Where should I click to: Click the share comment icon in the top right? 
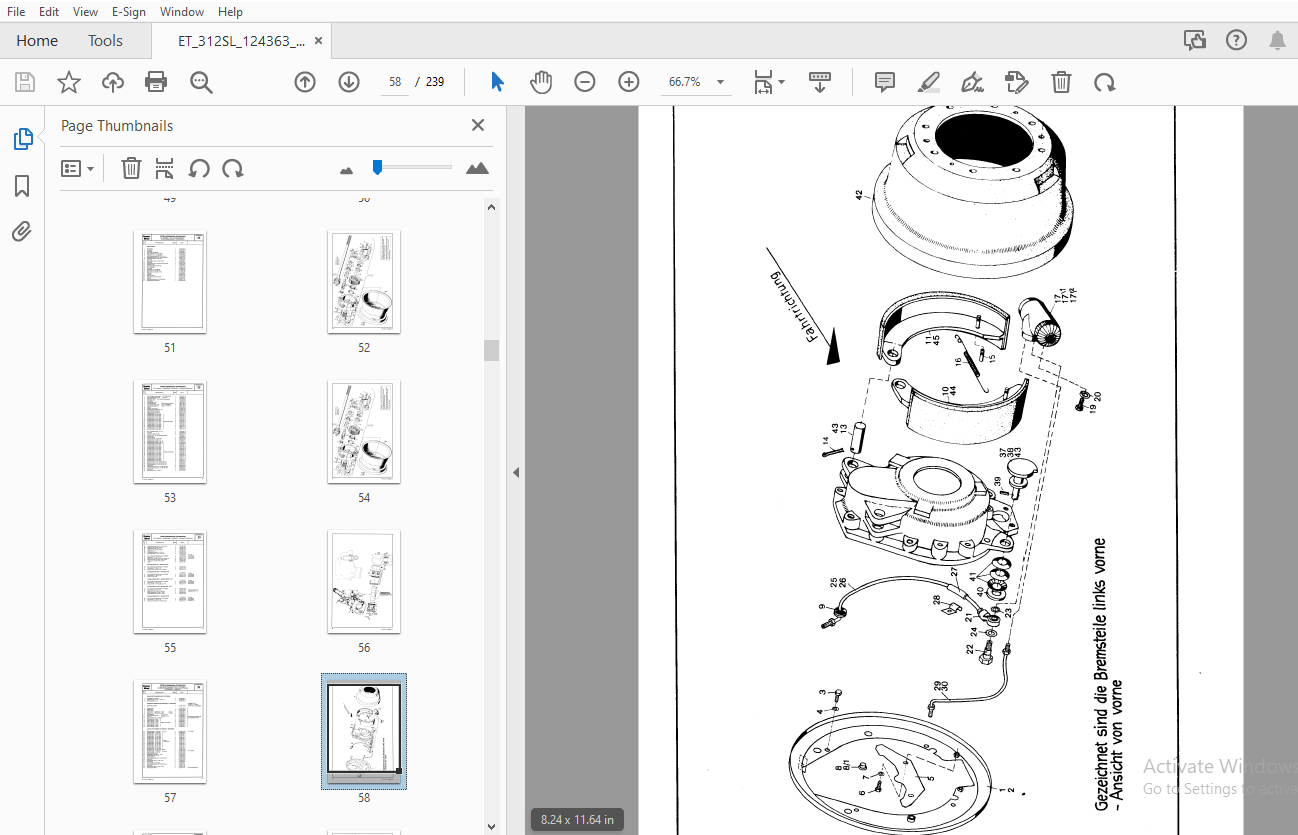coord(1195,40)
